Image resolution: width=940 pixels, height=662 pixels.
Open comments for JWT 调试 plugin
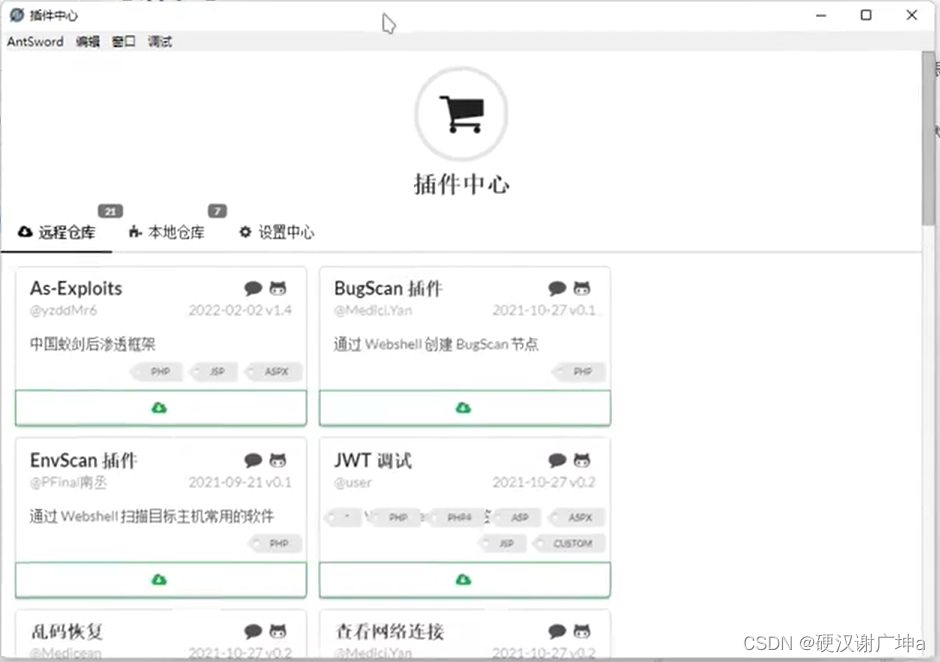(x=557, y=461)
